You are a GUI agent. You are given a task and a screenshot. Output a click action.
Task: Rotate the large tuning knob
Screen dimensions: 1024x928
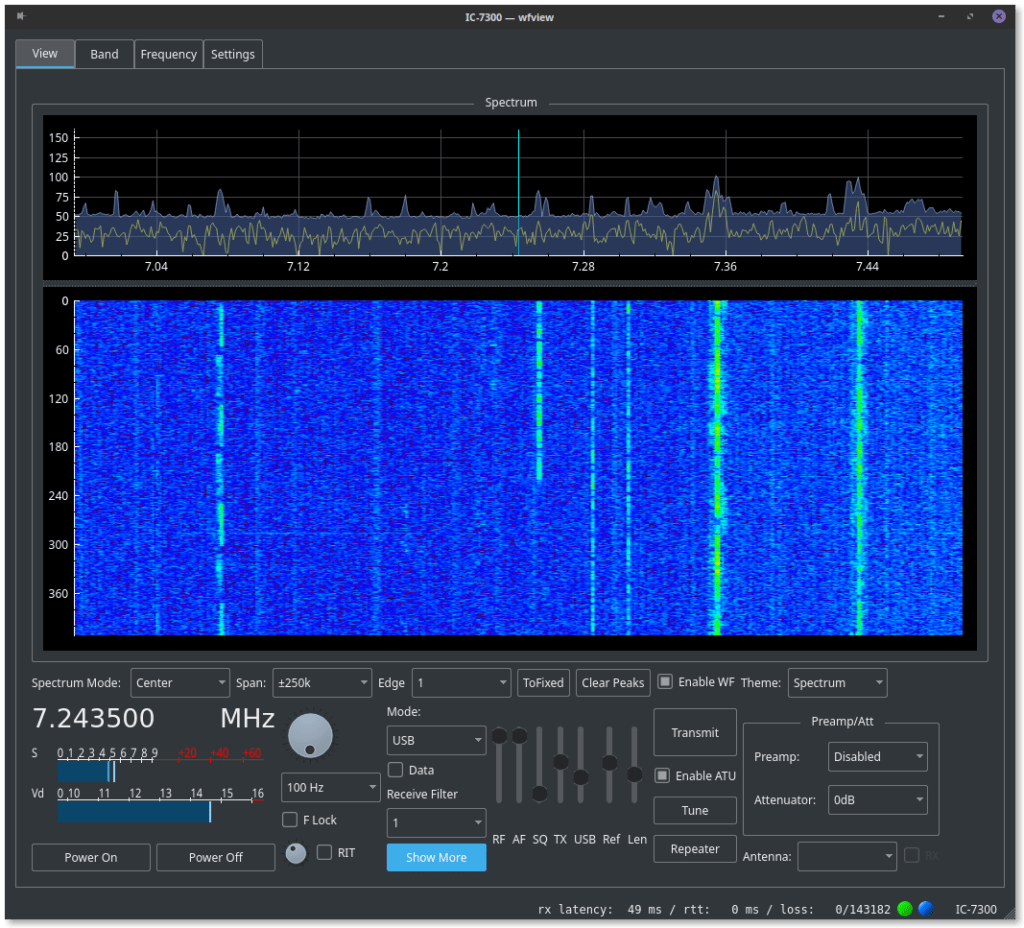coord(310,735)
